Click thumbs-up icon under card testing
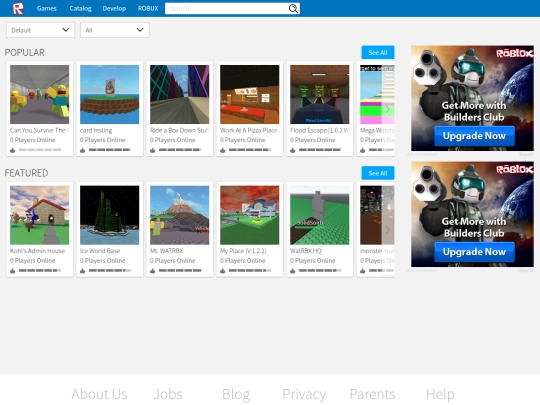 point(83,150)
